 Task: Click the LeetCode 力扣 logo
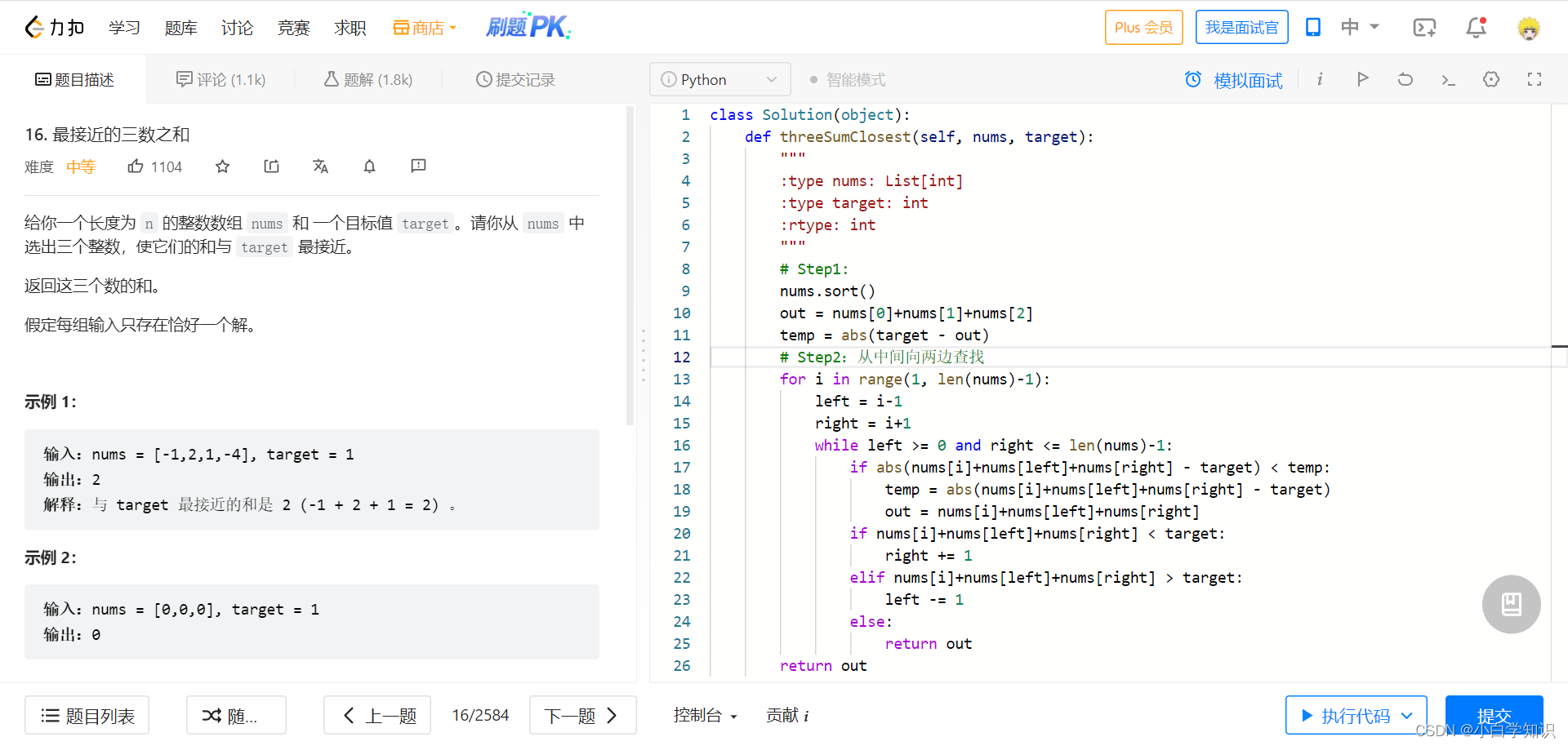(54, 28)
